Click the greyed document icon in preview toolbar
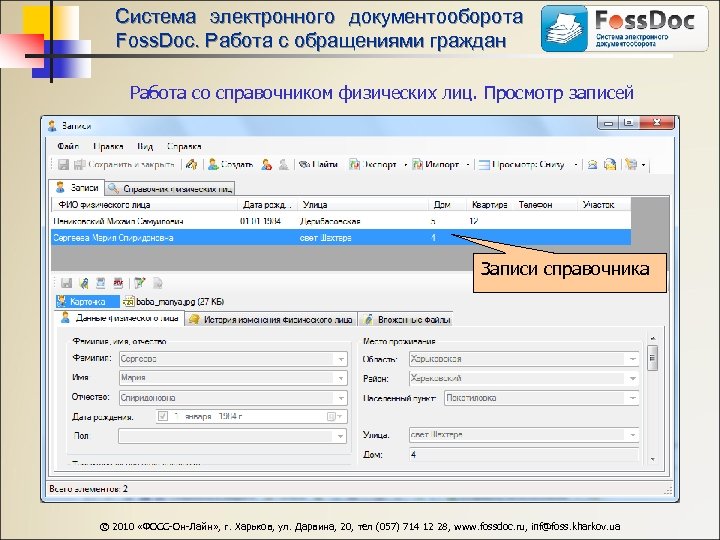 coord(157,283)
